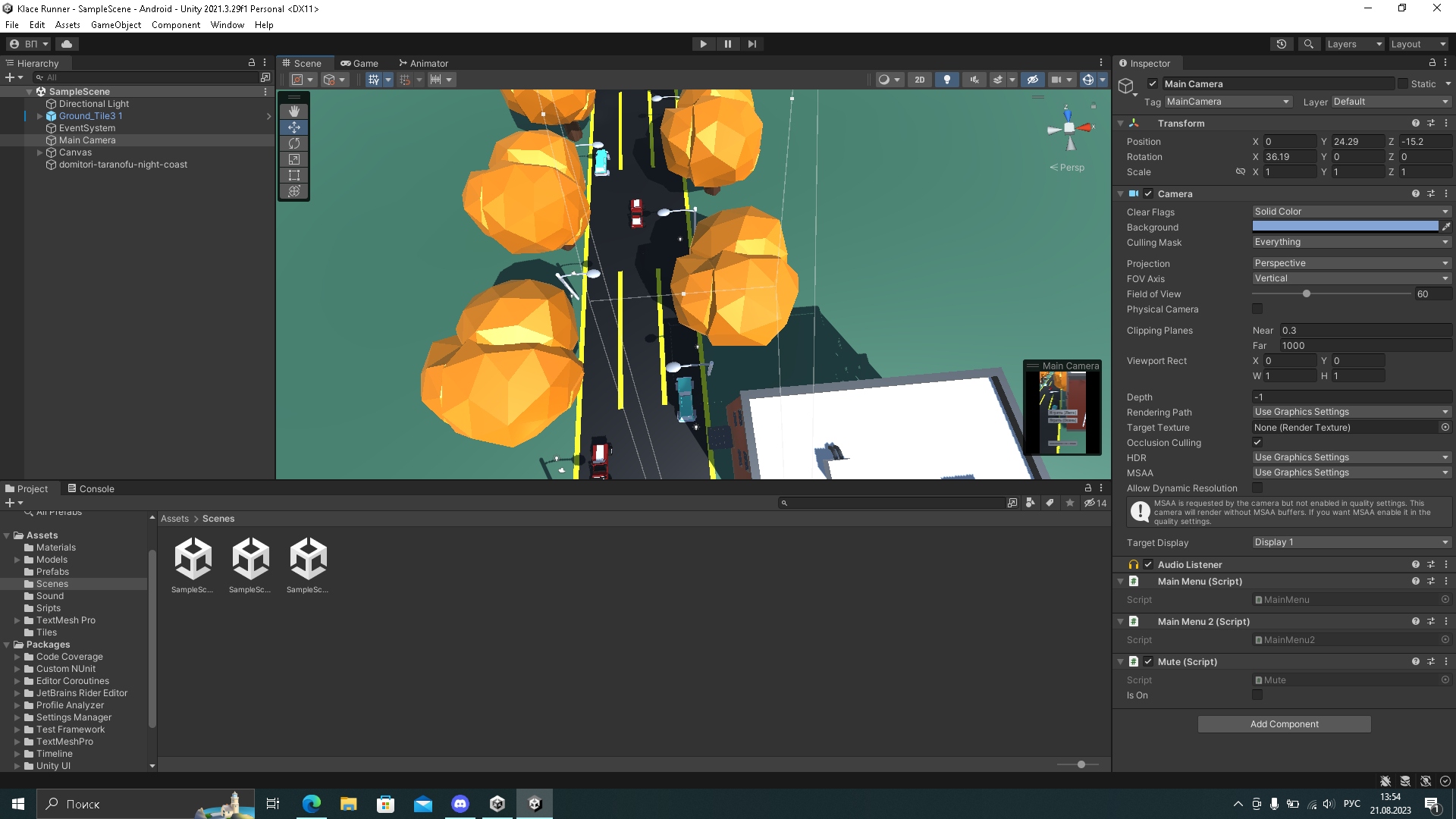Select domitori-taranofu-night-coast object

(123, 165)
